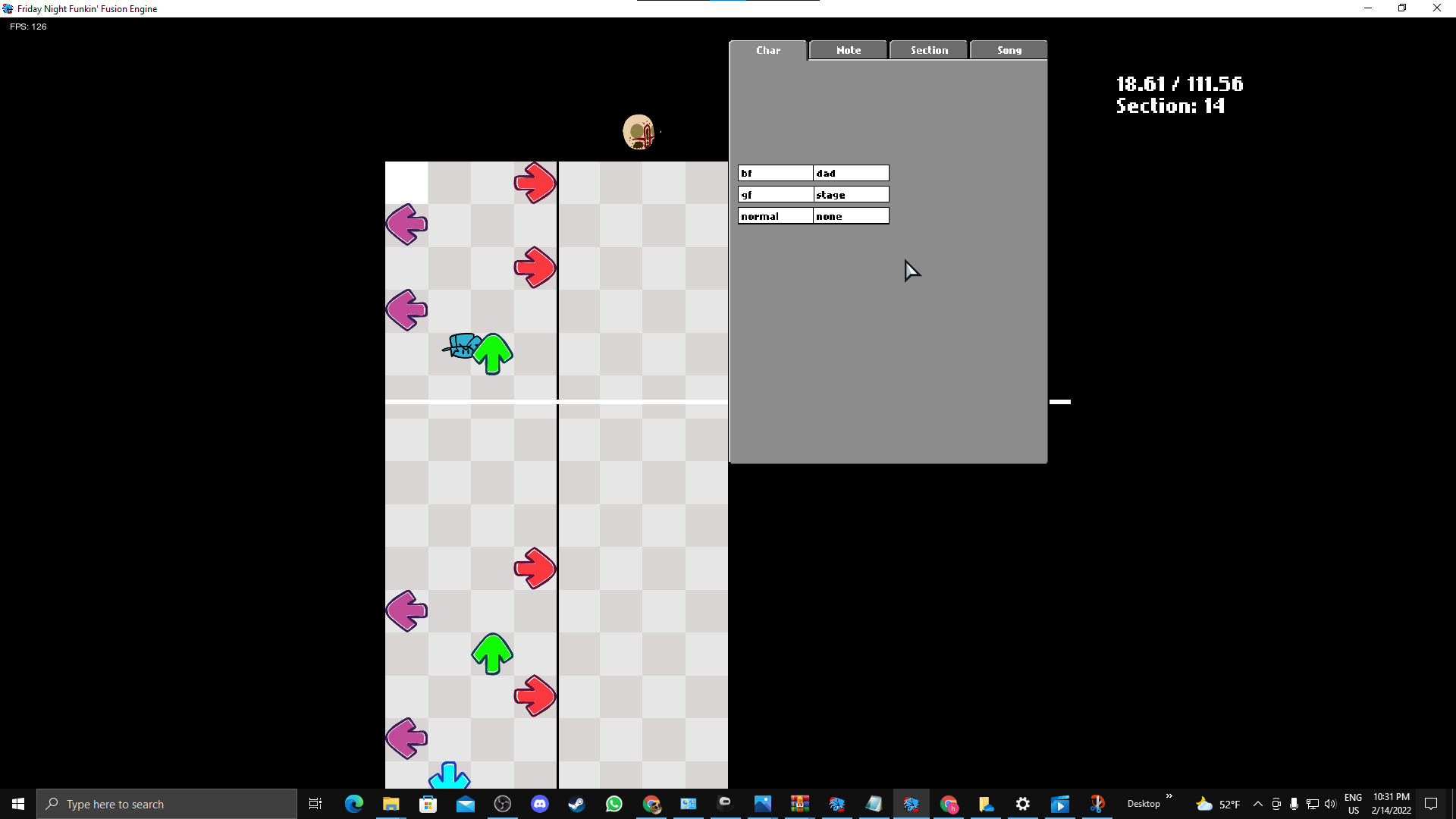This screenshot has height=819, width=1456.
Task: Switch to the Note tab
Action: tap(848, 50)
